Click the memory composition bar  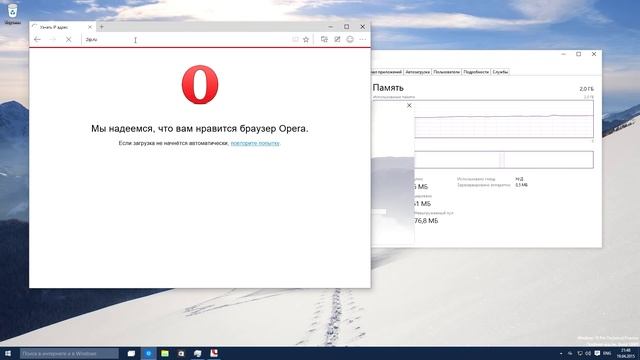pos(504,160)
